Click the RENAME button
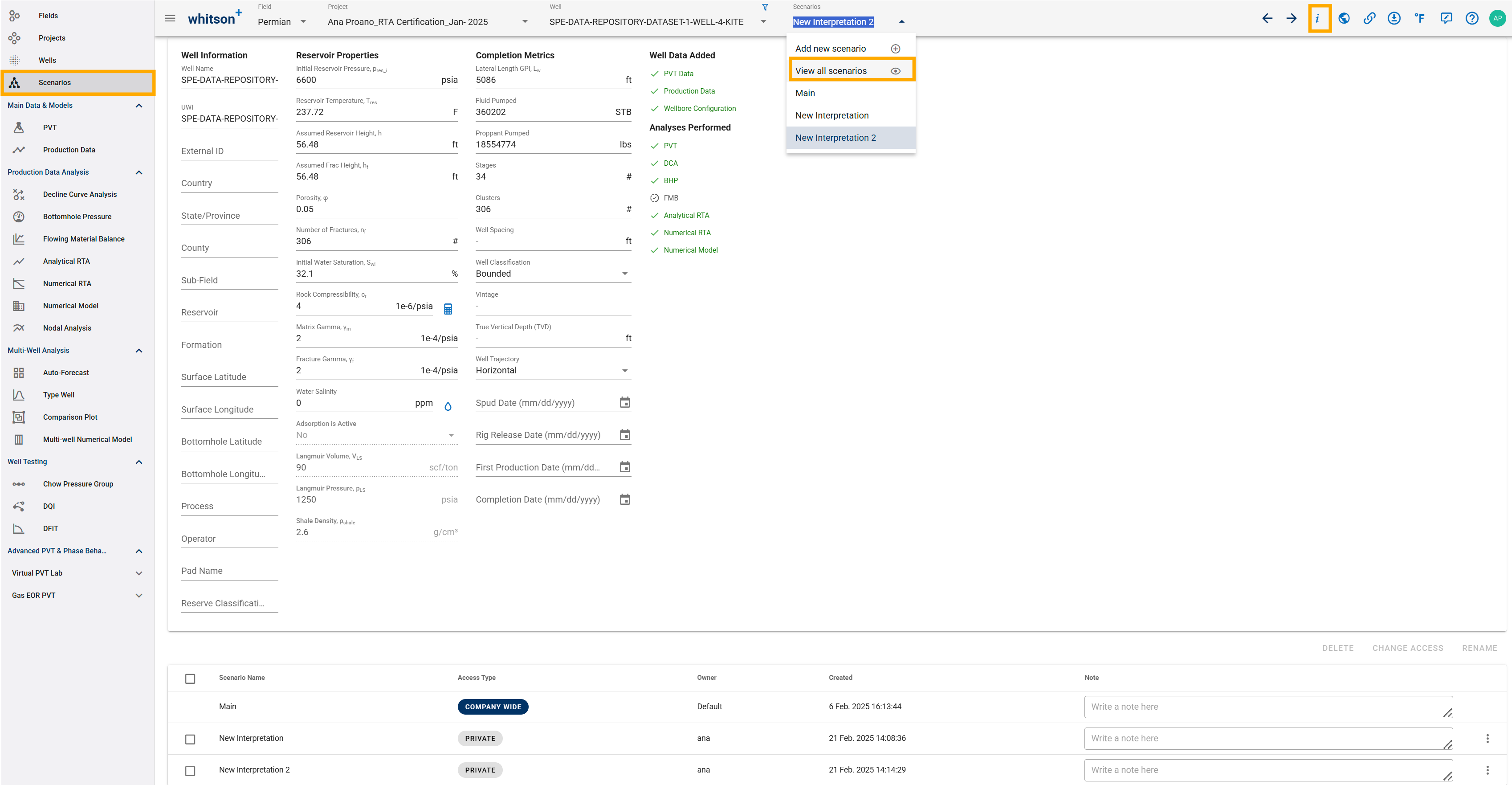Screen dimensions: 1512x785 (x=1479, y=648)
